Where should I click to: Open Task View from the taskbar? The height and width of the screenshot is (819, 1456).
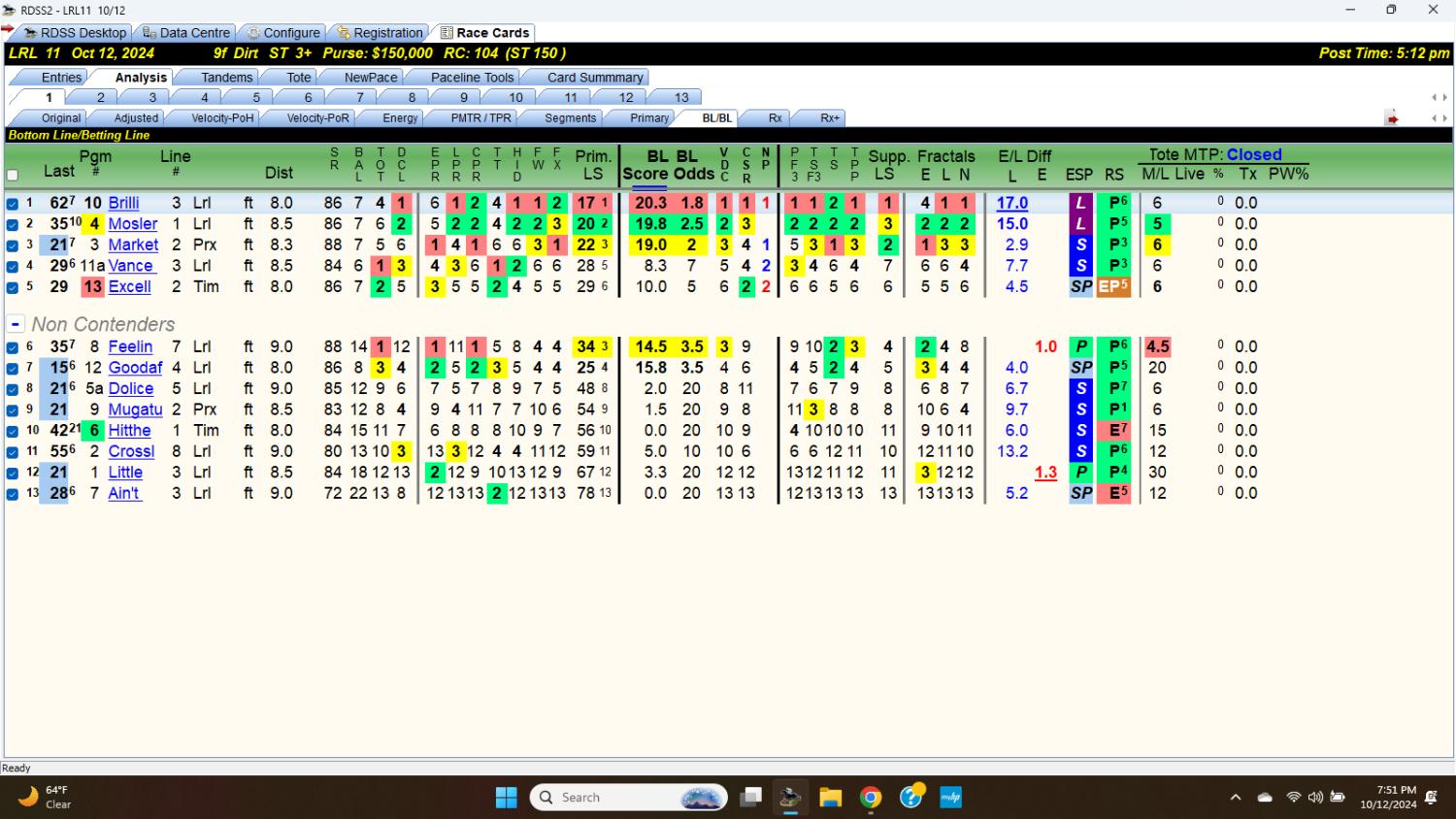pyautogui.click(x=750, y=798)
